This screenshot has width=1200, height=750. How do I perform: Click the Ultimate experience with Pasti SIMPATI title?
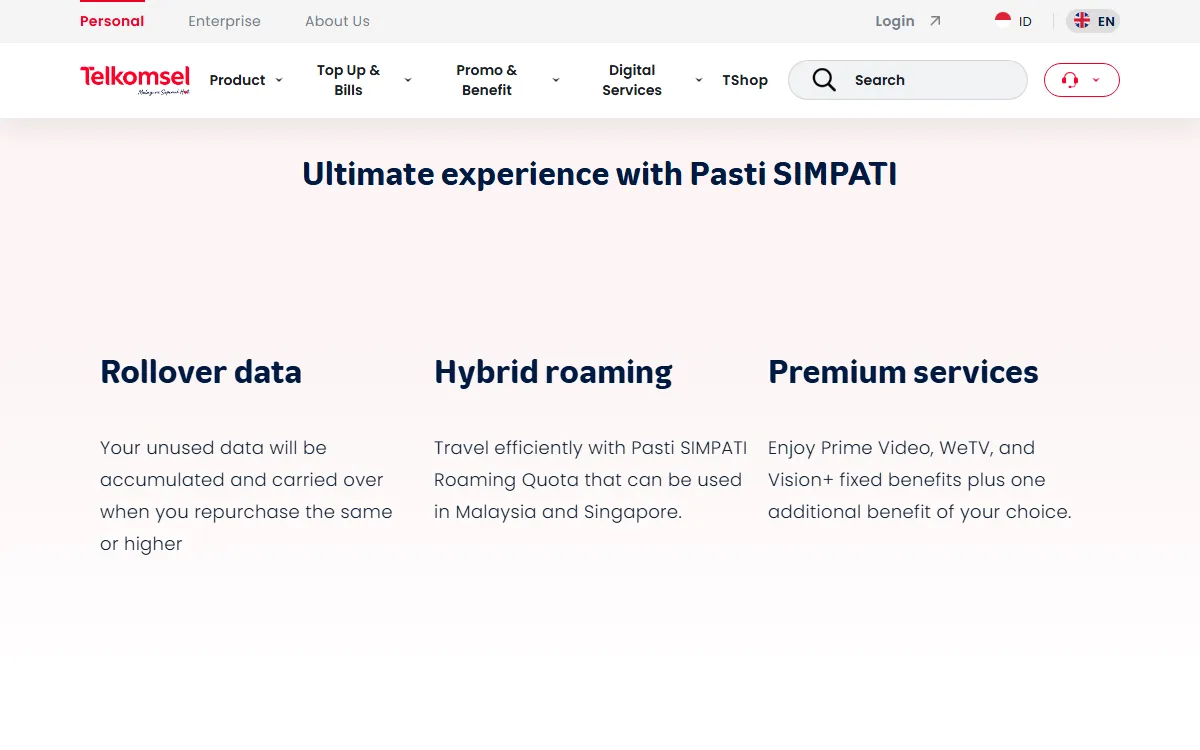pos(600,174)
